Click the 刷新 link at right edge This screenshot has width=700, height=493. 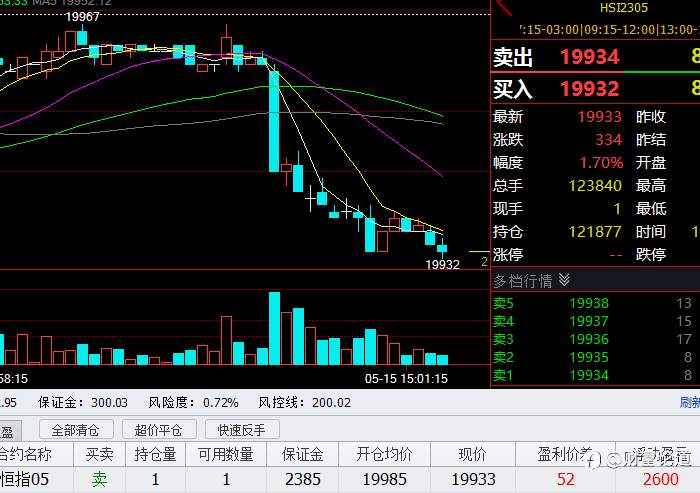click(x=690, y=402)
